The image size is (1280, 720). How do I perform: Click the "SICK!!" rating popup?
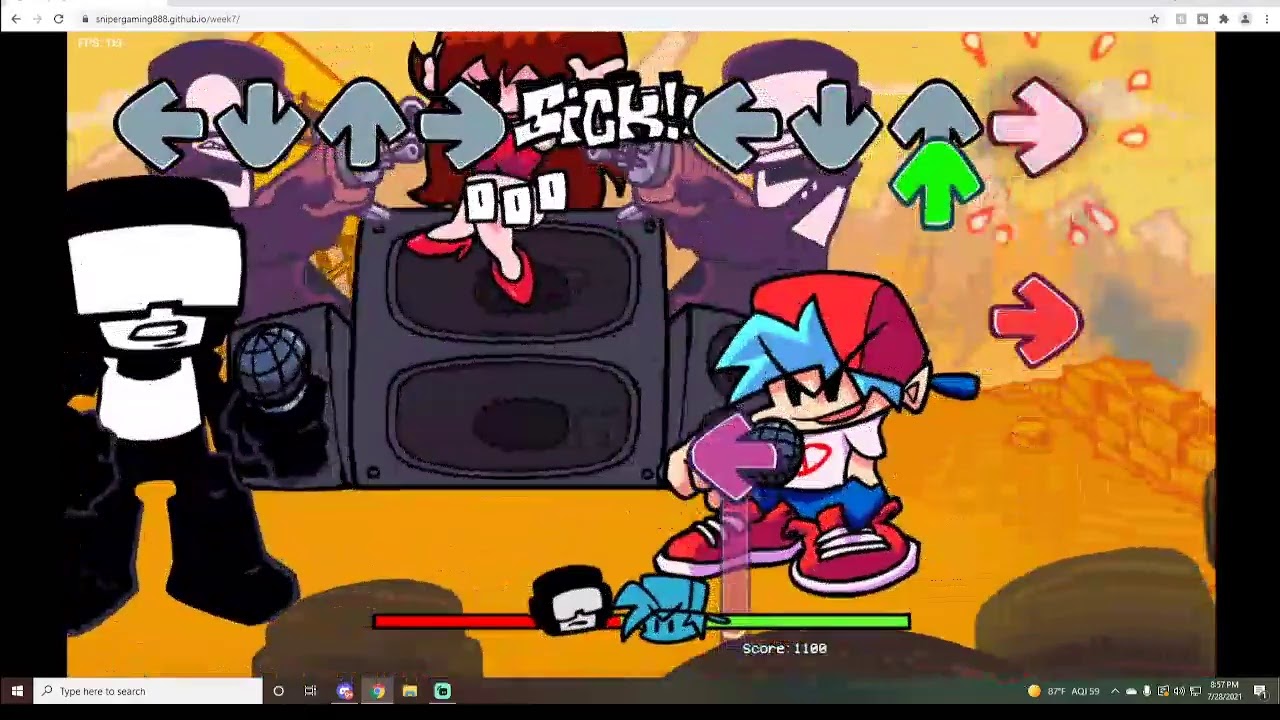tap(603, 113)
